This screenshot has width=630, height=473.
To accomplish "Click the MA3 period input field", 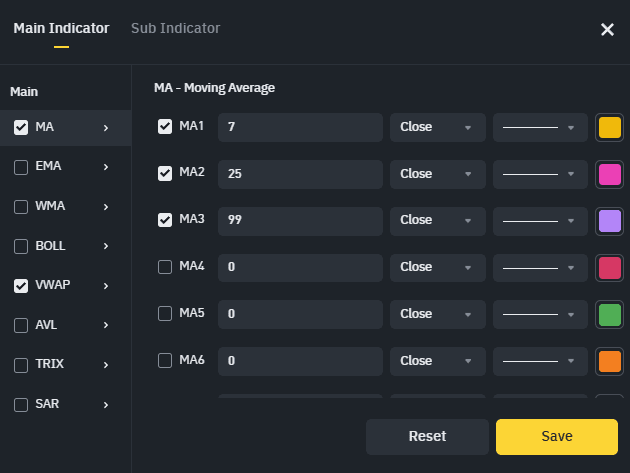I will click(x=300, y=220).
